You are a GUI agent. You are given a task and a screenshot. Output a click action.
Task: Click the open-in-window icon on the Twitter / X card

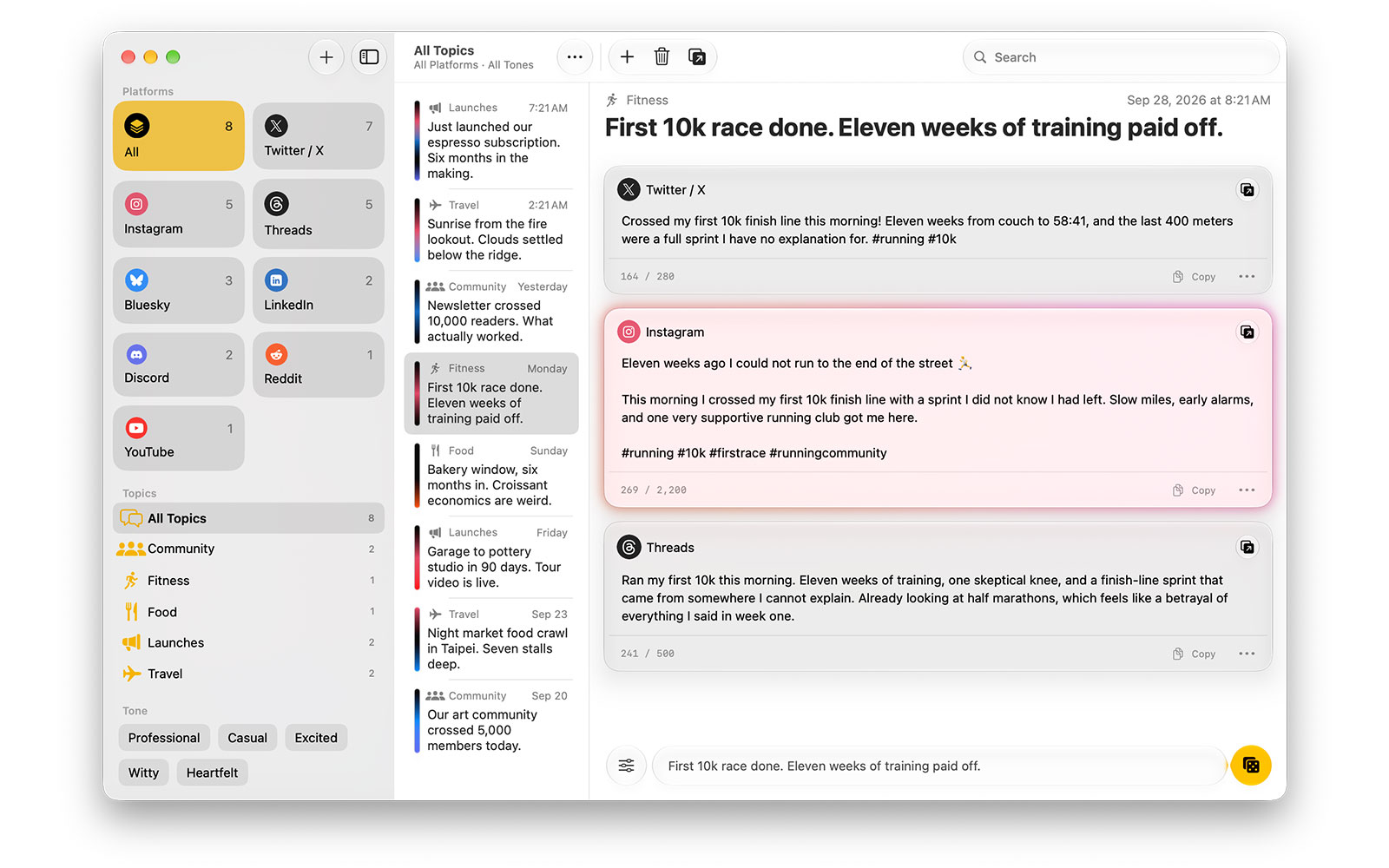[x=1247, y=189]
